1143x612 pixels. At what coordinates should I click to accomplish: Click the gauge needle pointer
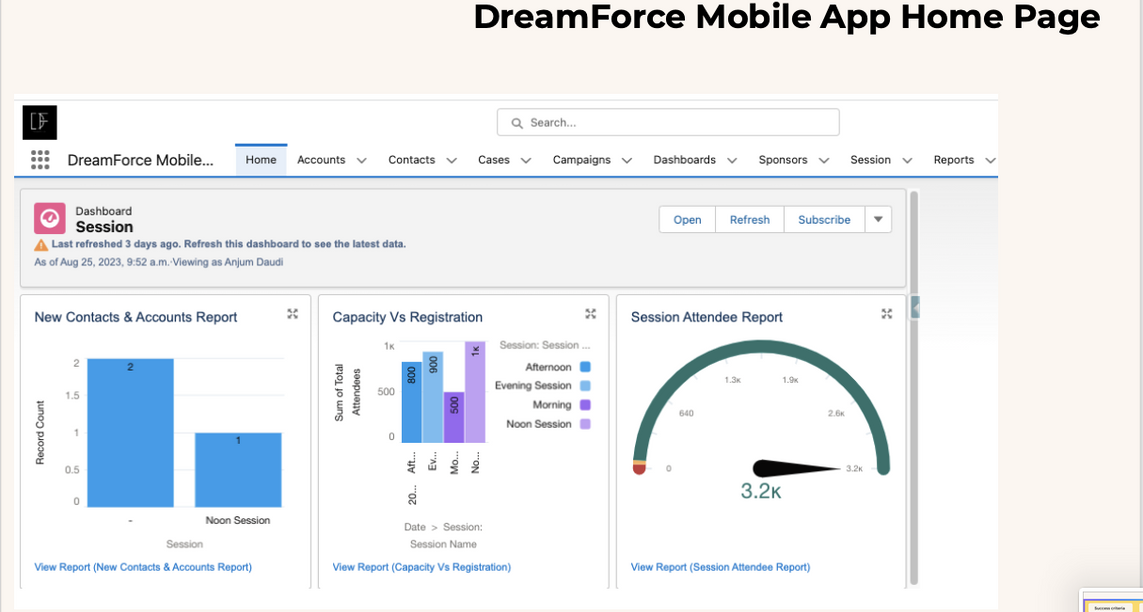(797, 468)
